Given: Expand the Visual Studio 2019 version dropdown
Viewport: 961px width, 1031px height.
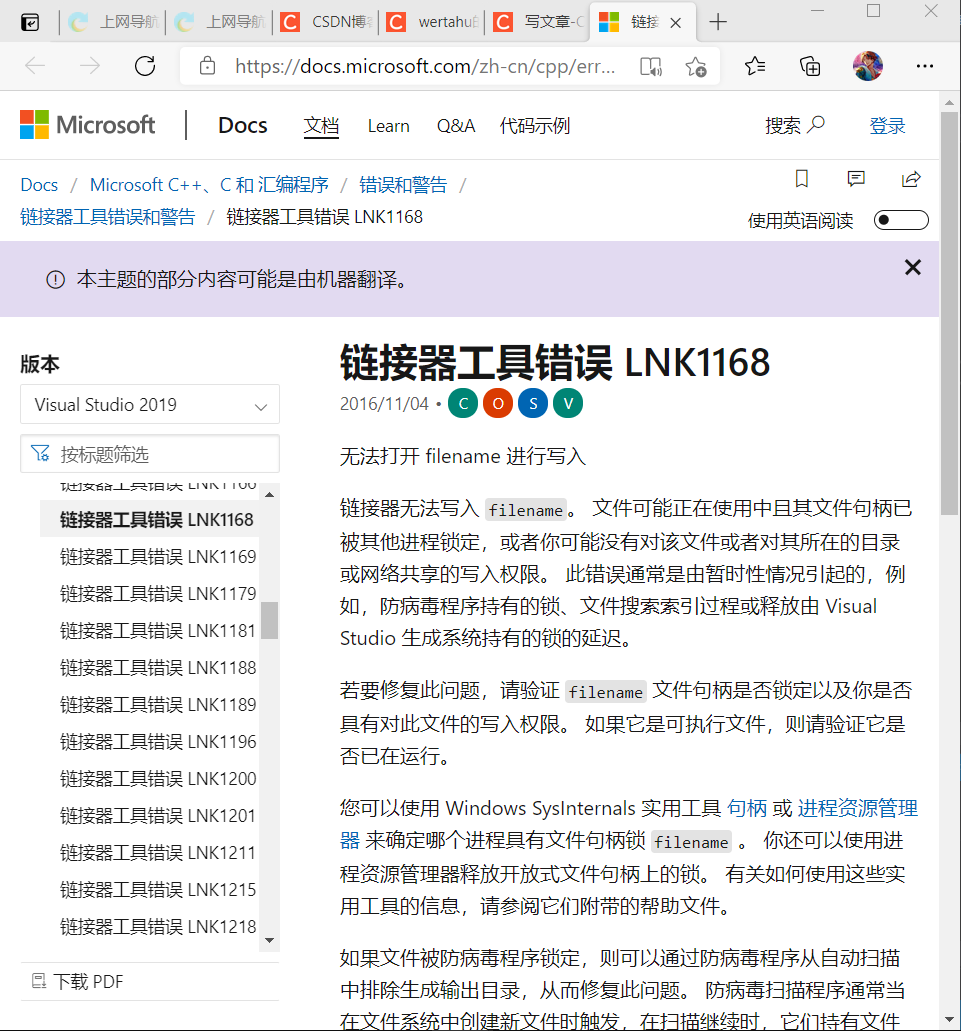Looking at the screenshot, I should point(149,404).
